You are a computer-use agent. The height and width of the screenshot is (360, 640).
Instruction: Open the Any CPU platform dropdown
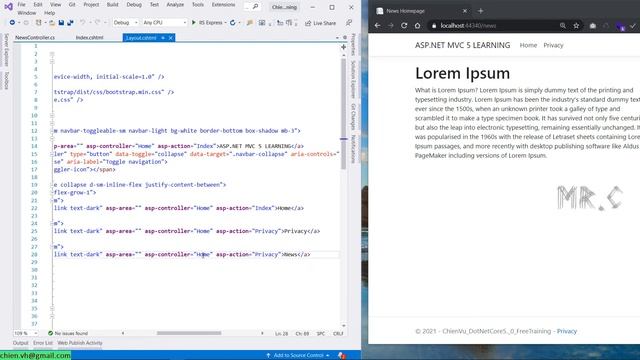pos(164,23)
